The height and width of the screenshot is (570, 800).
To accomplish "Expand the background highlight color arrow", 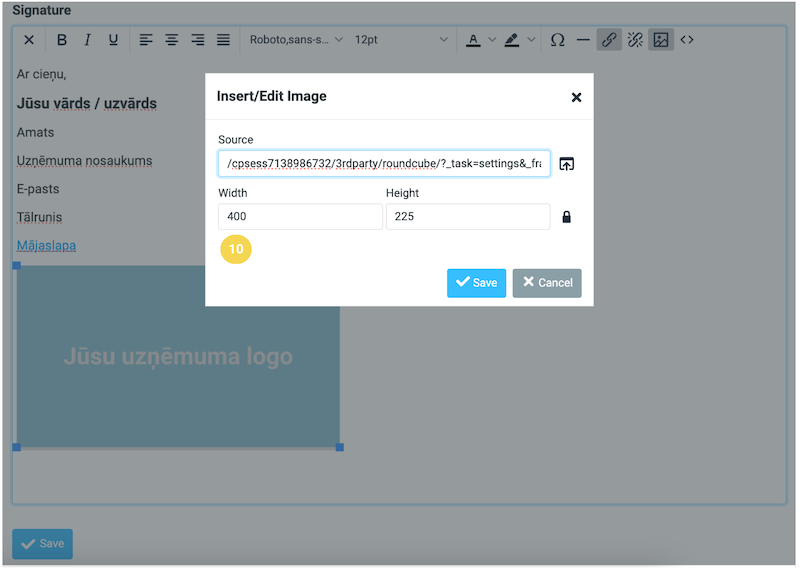I will pos(531,40).
